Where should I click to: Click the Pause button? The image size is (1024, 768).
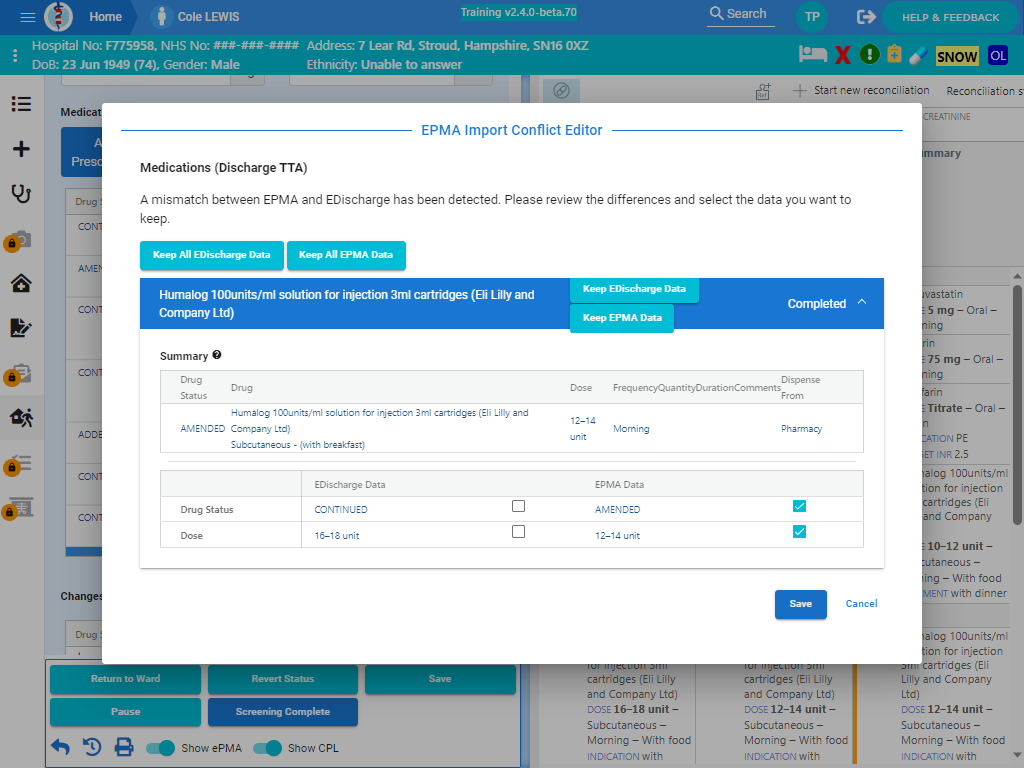click(125, 712)
